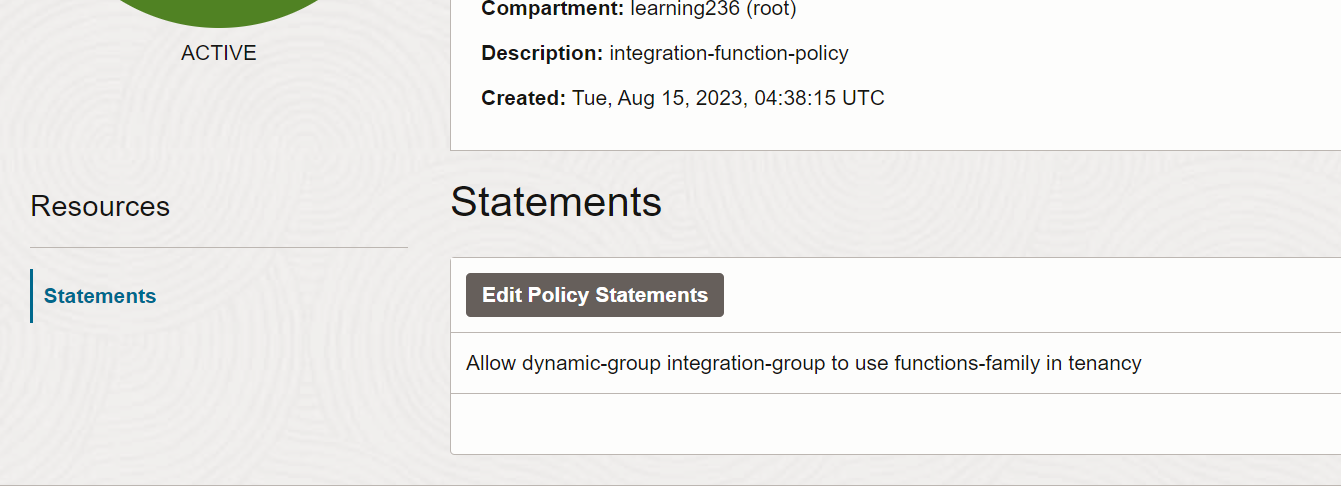Screen dimensions: 1341x486
Task: Click the integration-function-policy description value
Action: coord(729,53)
